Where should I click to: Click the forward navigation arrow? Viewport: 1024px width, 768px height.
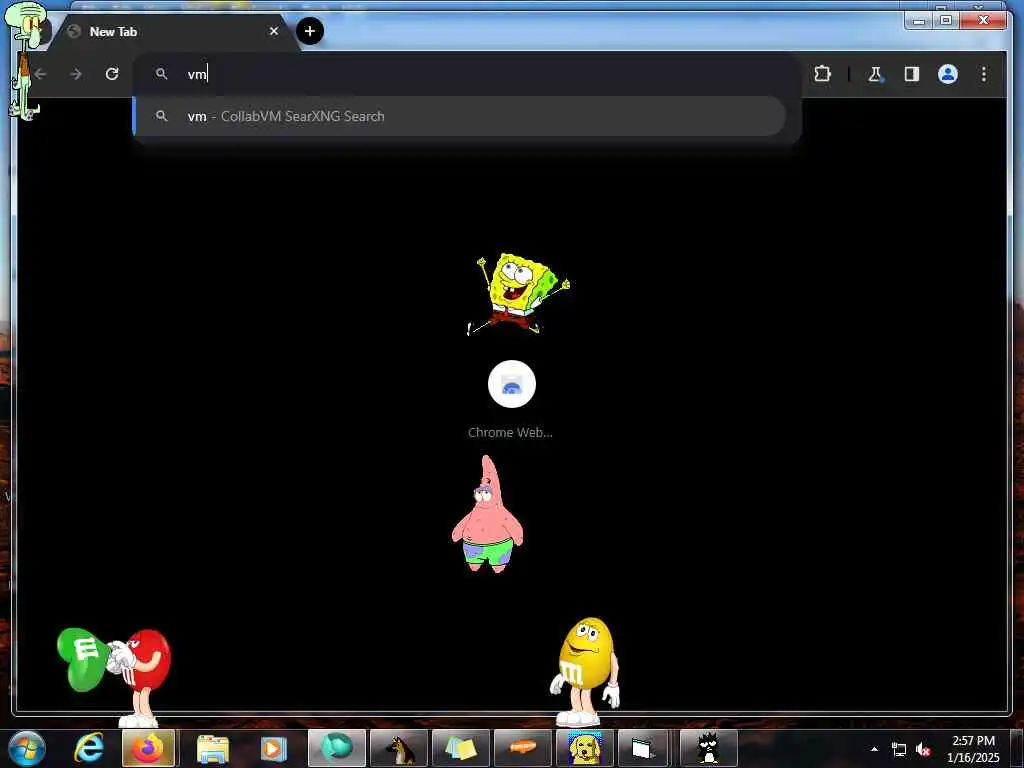coord(76,74)
